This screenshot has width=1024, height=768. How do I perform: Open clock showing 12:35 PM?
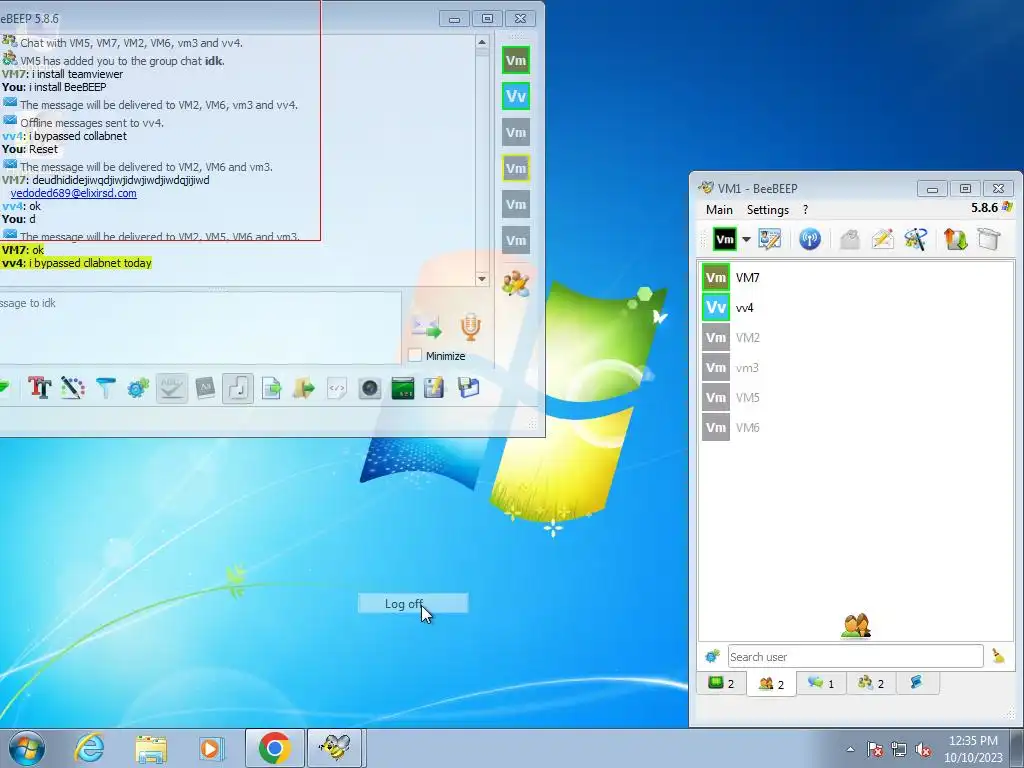point(973,749)
